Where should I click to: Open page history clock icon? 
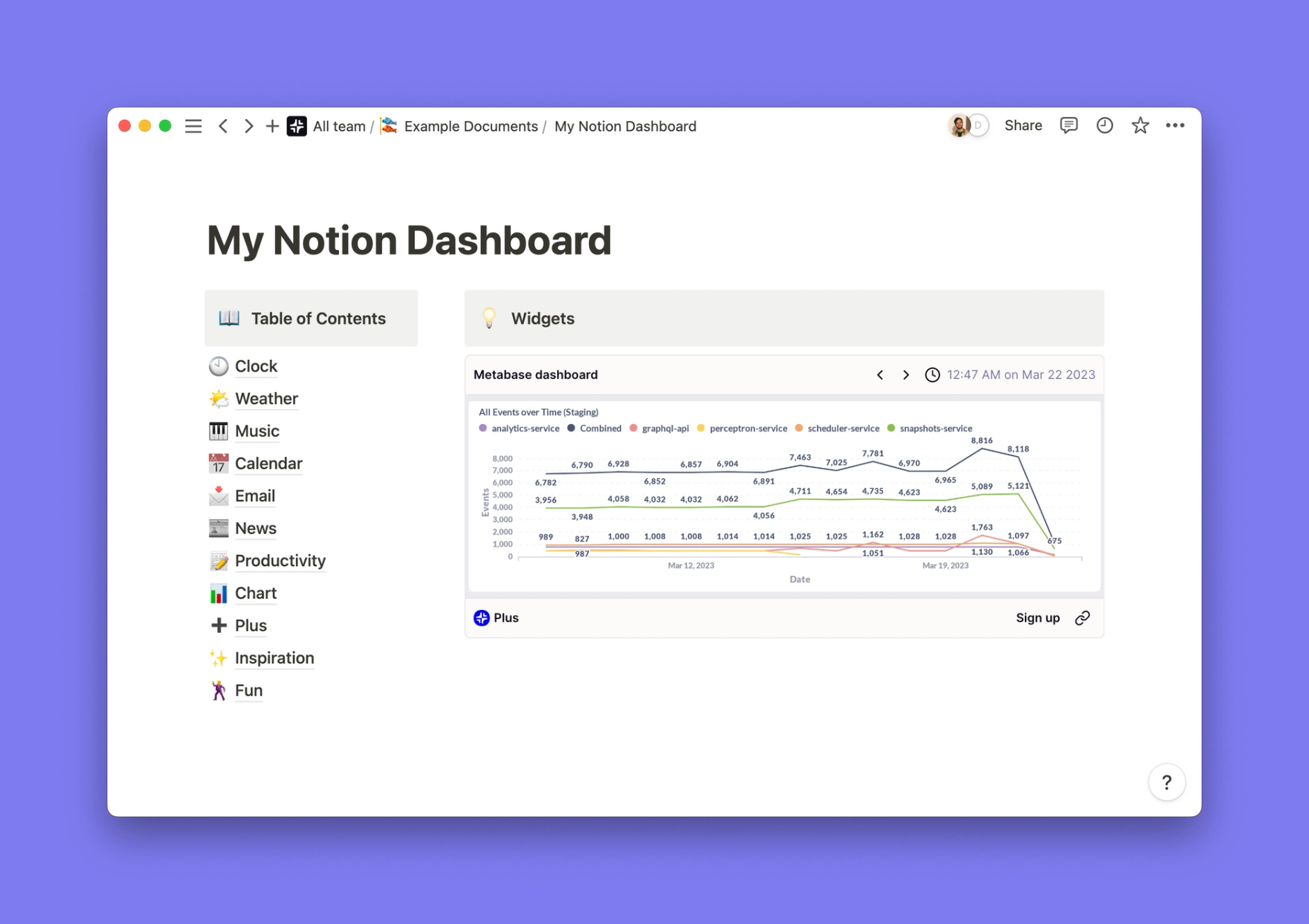tap(1104, 125)
